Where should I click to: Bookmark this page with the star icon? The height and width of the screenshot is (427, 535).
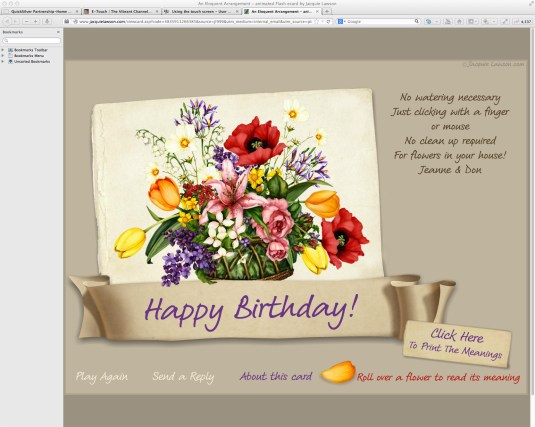pyautogui.click(x=316, y=21)
